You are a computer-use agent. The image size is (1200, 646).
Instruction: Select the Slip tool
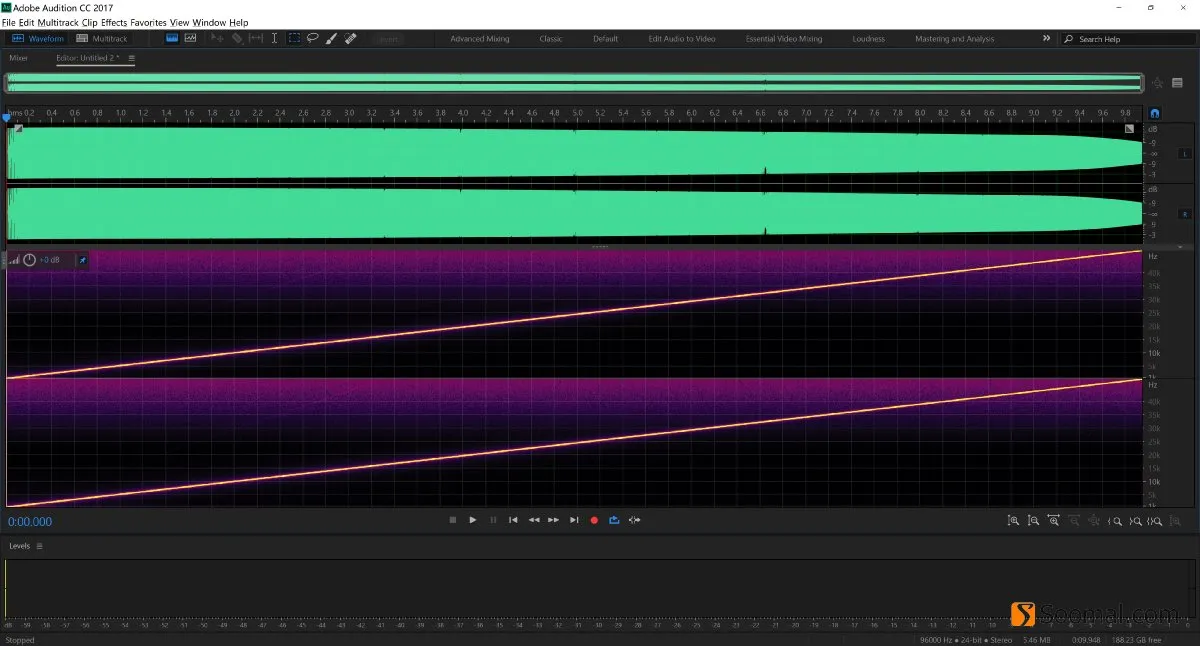pyautogui.click(x=256, y=38)
